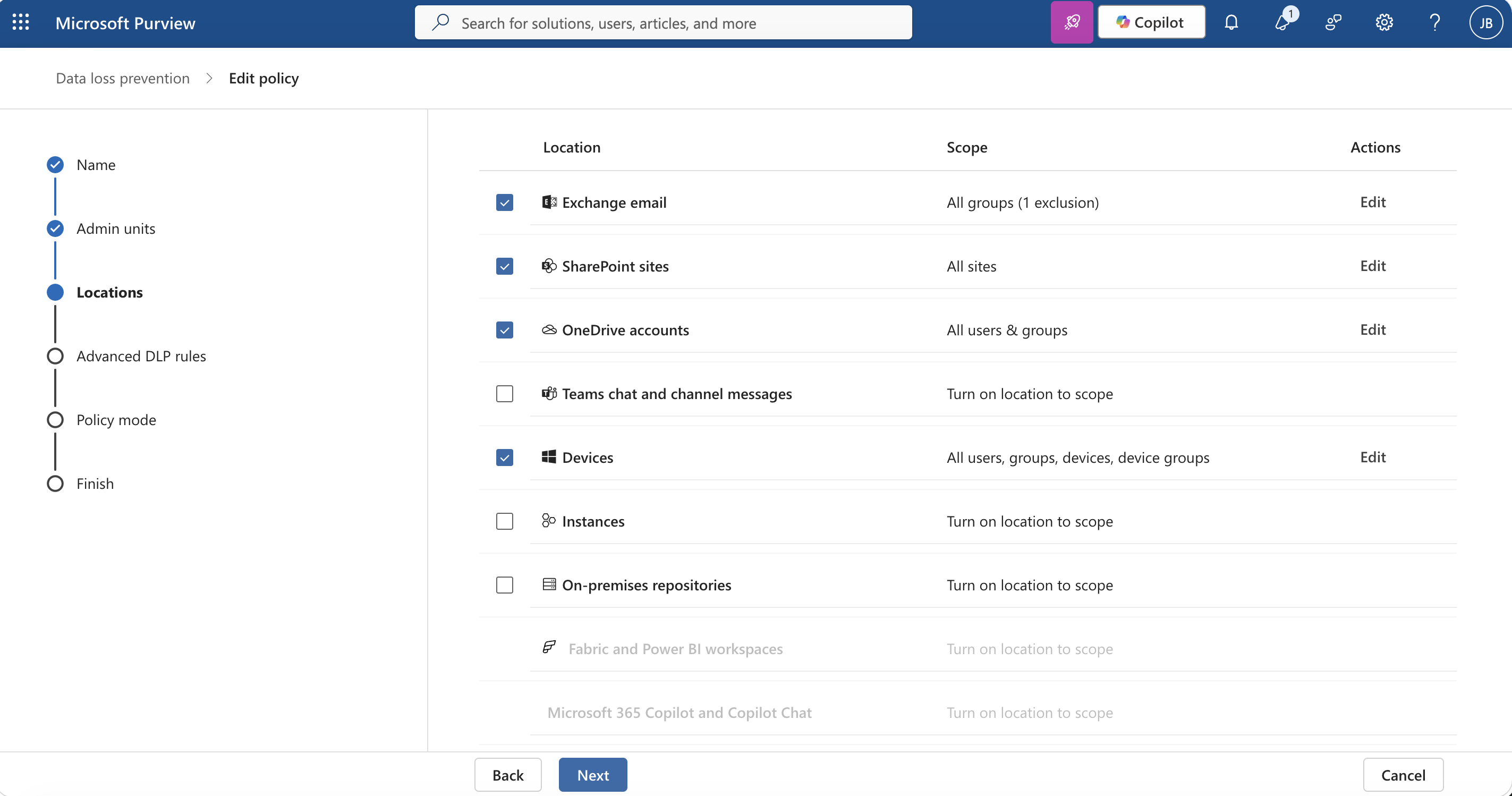Click the Fabric and Power BI icon

(549, 648)
